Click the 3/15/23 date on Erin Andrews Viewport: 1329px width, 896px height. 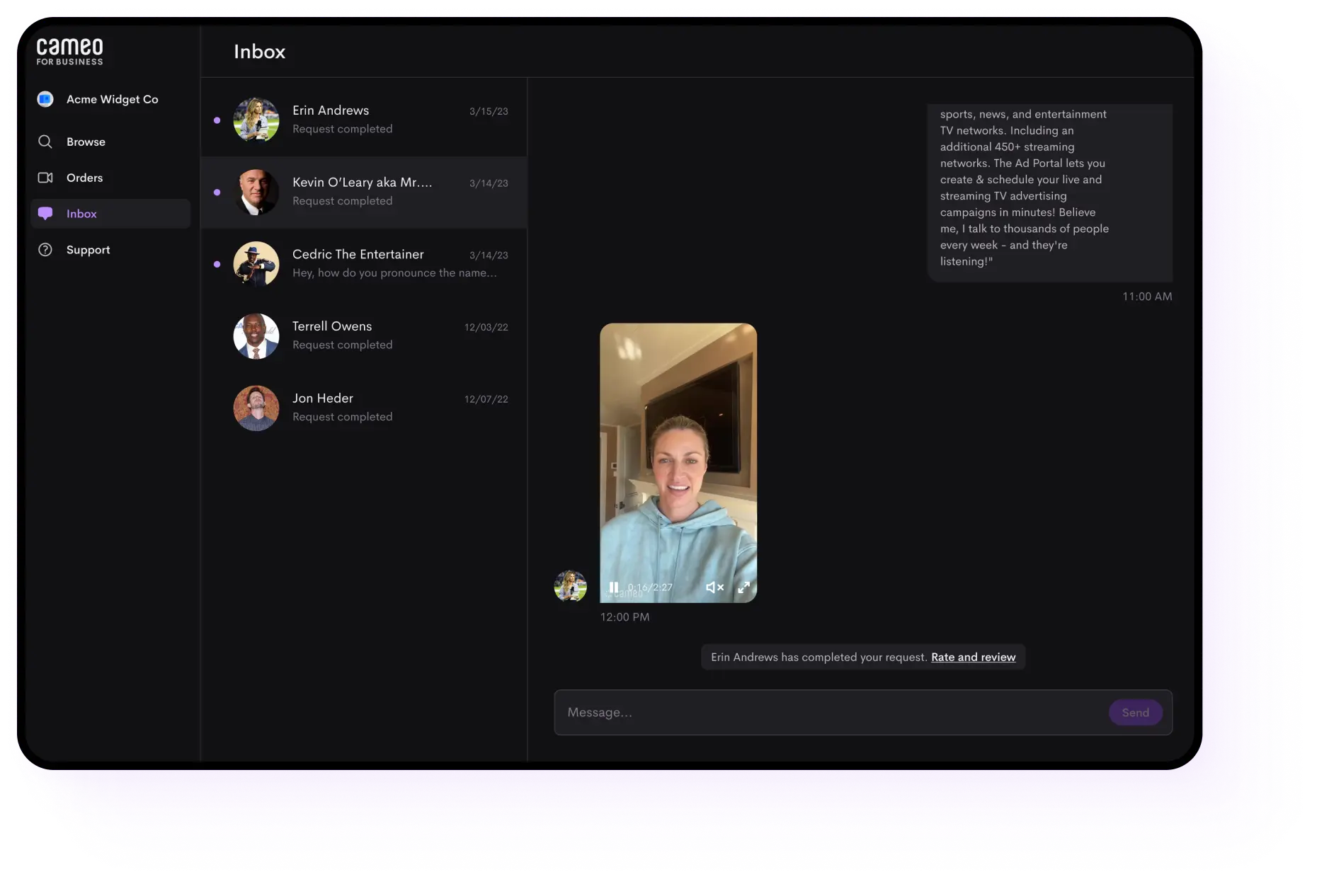click(489, 112)
